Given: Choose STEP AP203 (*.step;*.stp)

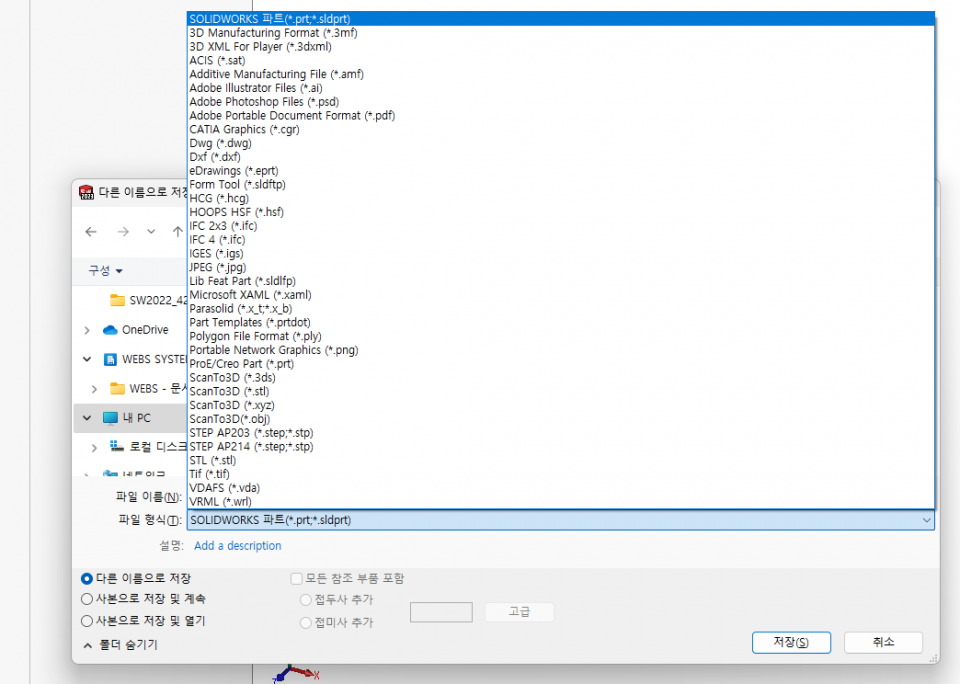Looking at the screenshot, I should [x=561, y=433].
